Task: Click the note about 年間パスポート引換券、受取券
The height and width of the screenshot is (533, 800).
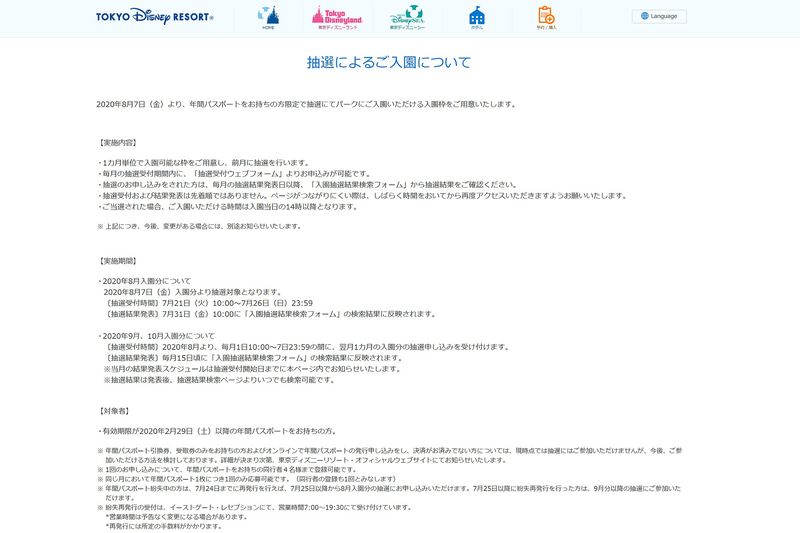Action: click(x=390, y=455)
